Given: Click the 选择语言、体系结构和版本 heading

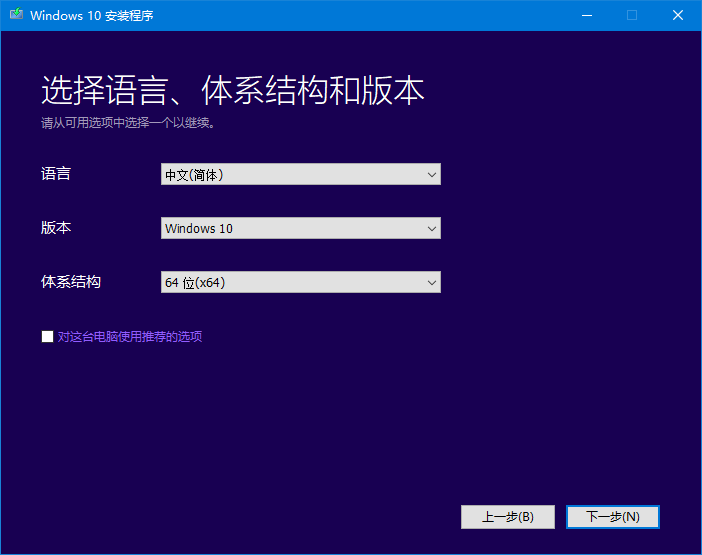Looking at the screenshot, I should coord(232,91).
